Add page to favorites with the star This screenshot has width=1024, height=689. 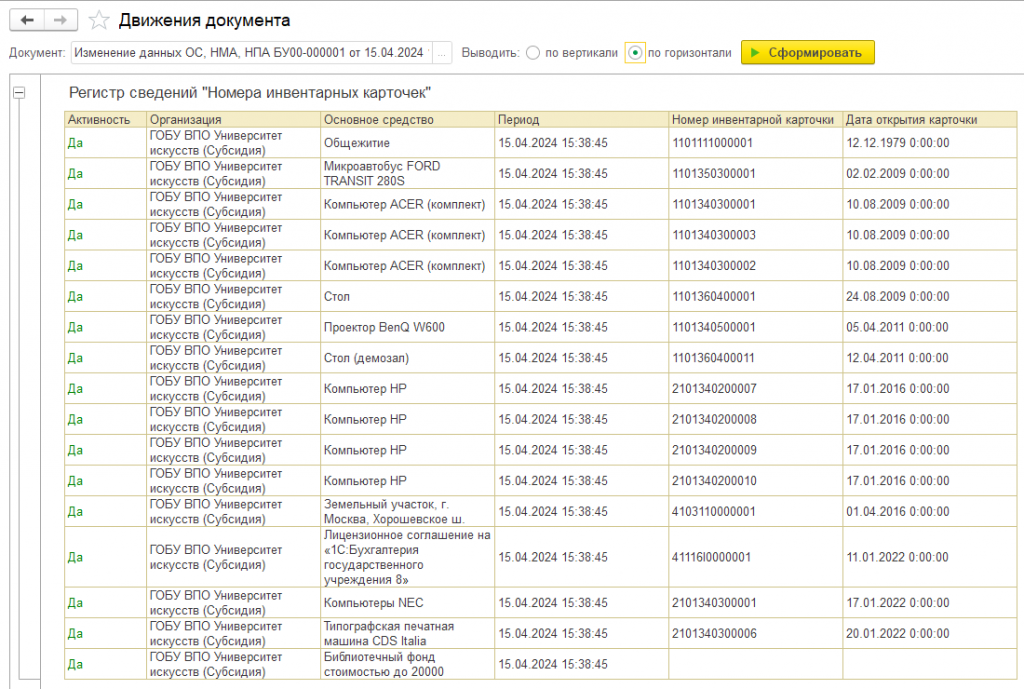(99, 20)
